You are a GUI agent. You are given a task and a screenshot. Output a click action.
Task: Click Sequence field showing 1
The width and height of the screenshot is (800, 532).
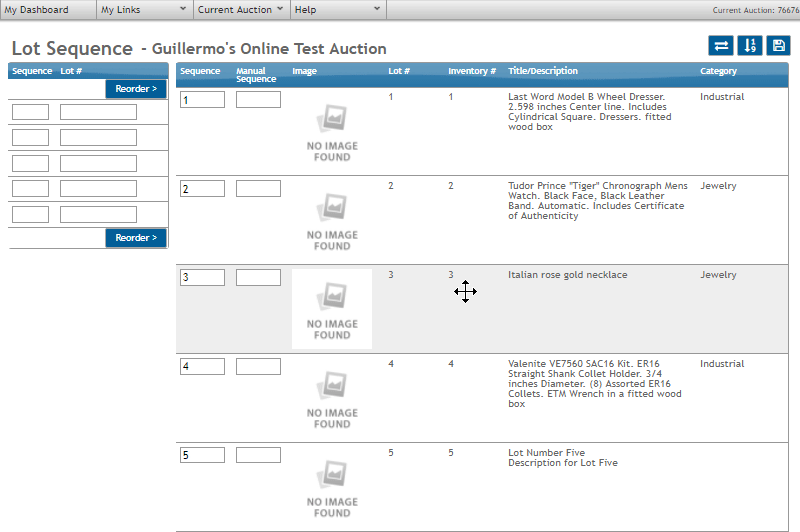pos(203,99)
